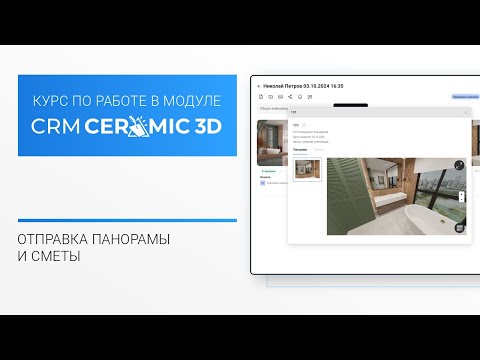This screenshot has height=360, width=480.
Task: Open the Панорамы tab in the dialog
Action: point(300,150)
